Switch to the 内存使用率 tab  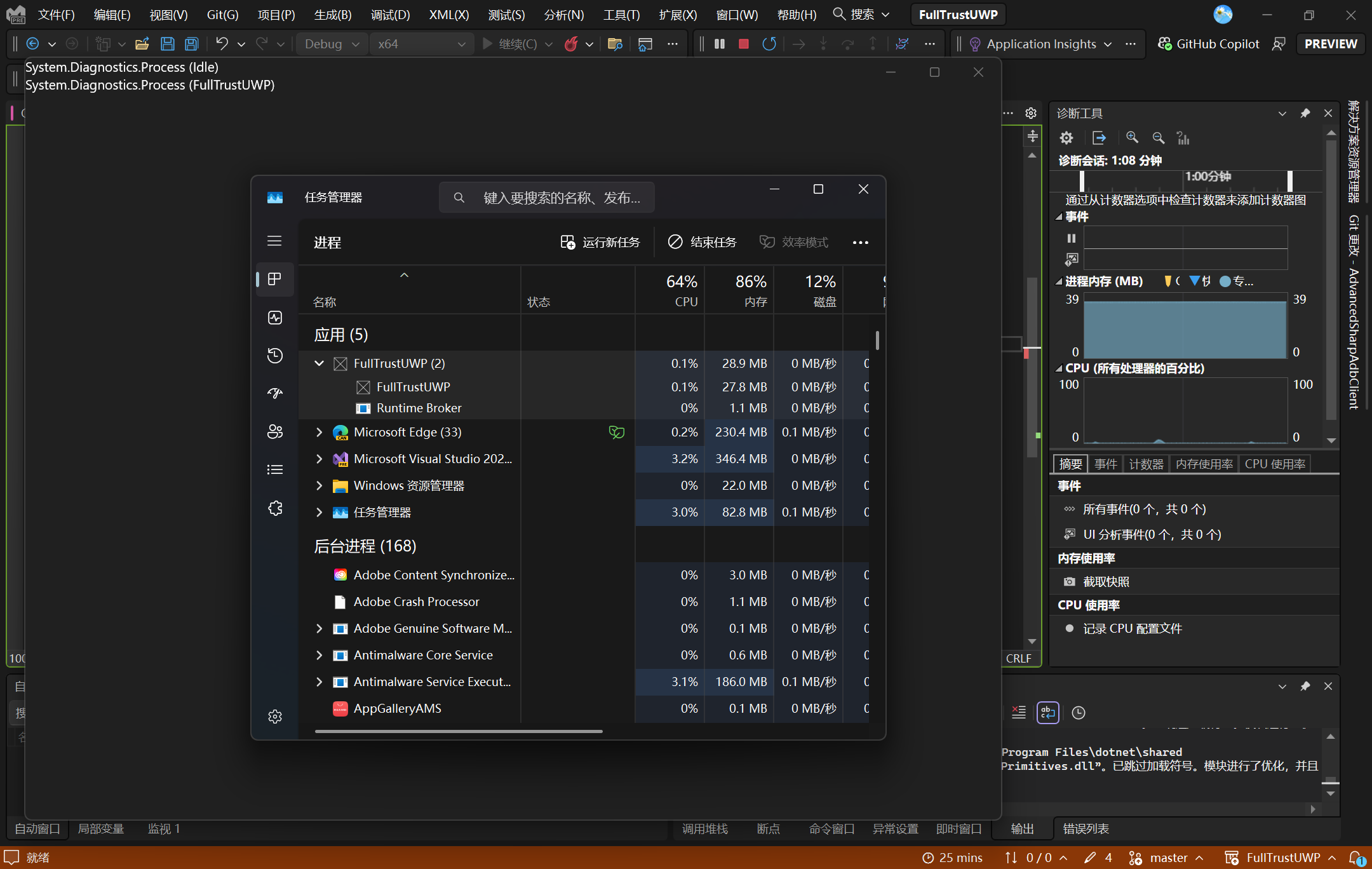coord(1204,464)
